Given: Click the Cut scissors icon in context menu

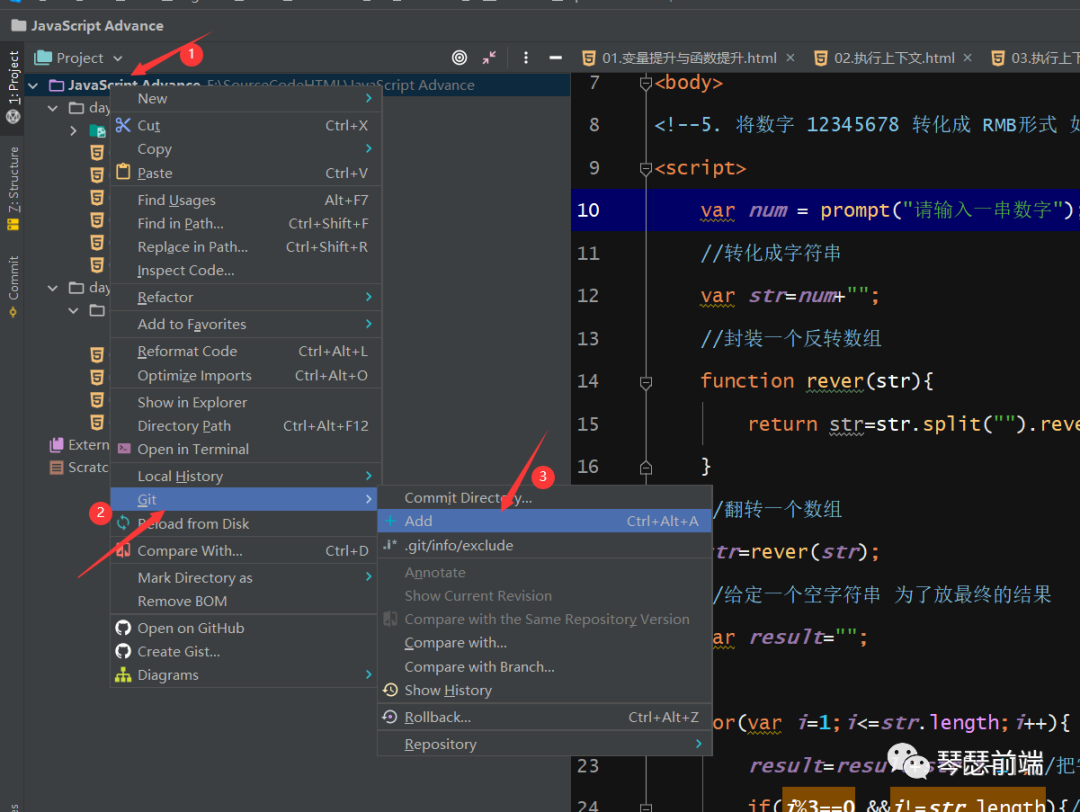Looking at the screenshot, I should click(x=123, y=125).
